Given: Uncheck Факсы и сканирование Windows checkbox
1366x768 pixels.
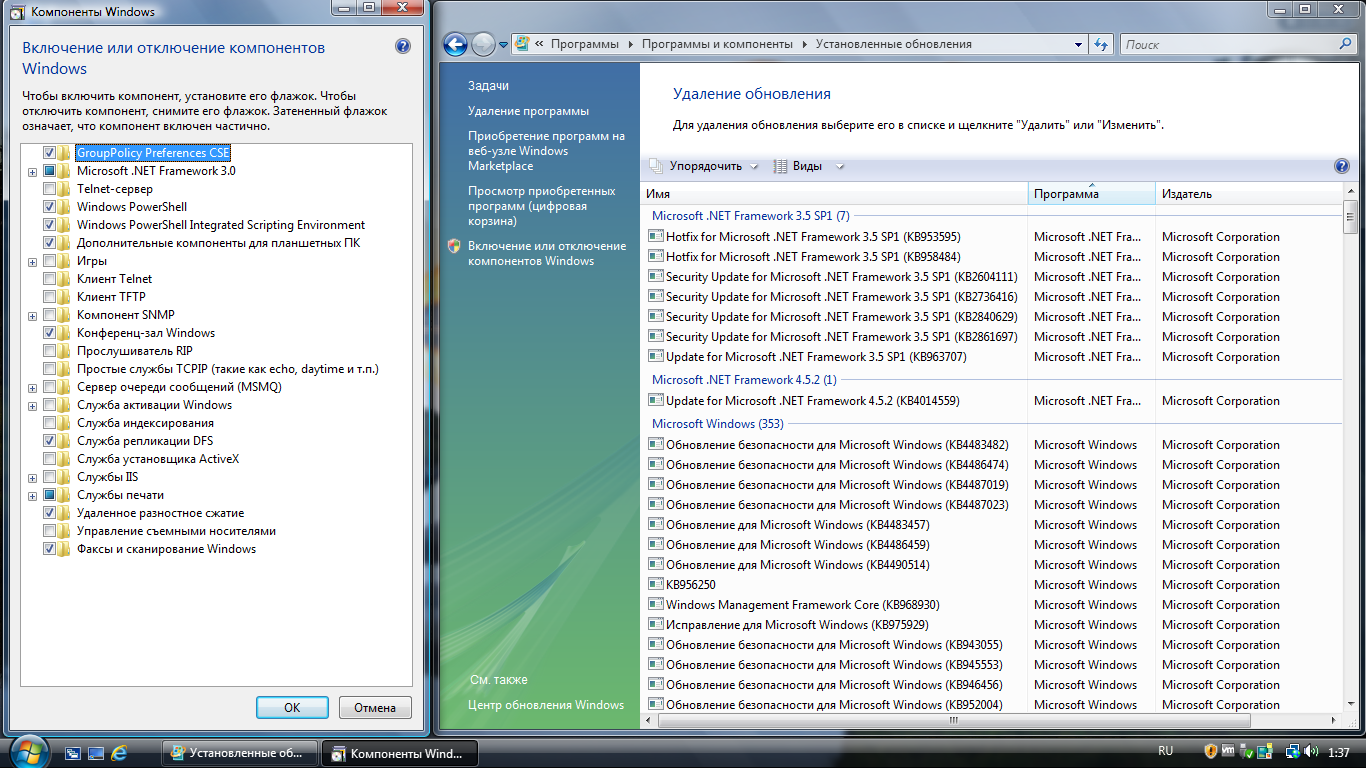Looking at the screenshot, I should point(49,549).
